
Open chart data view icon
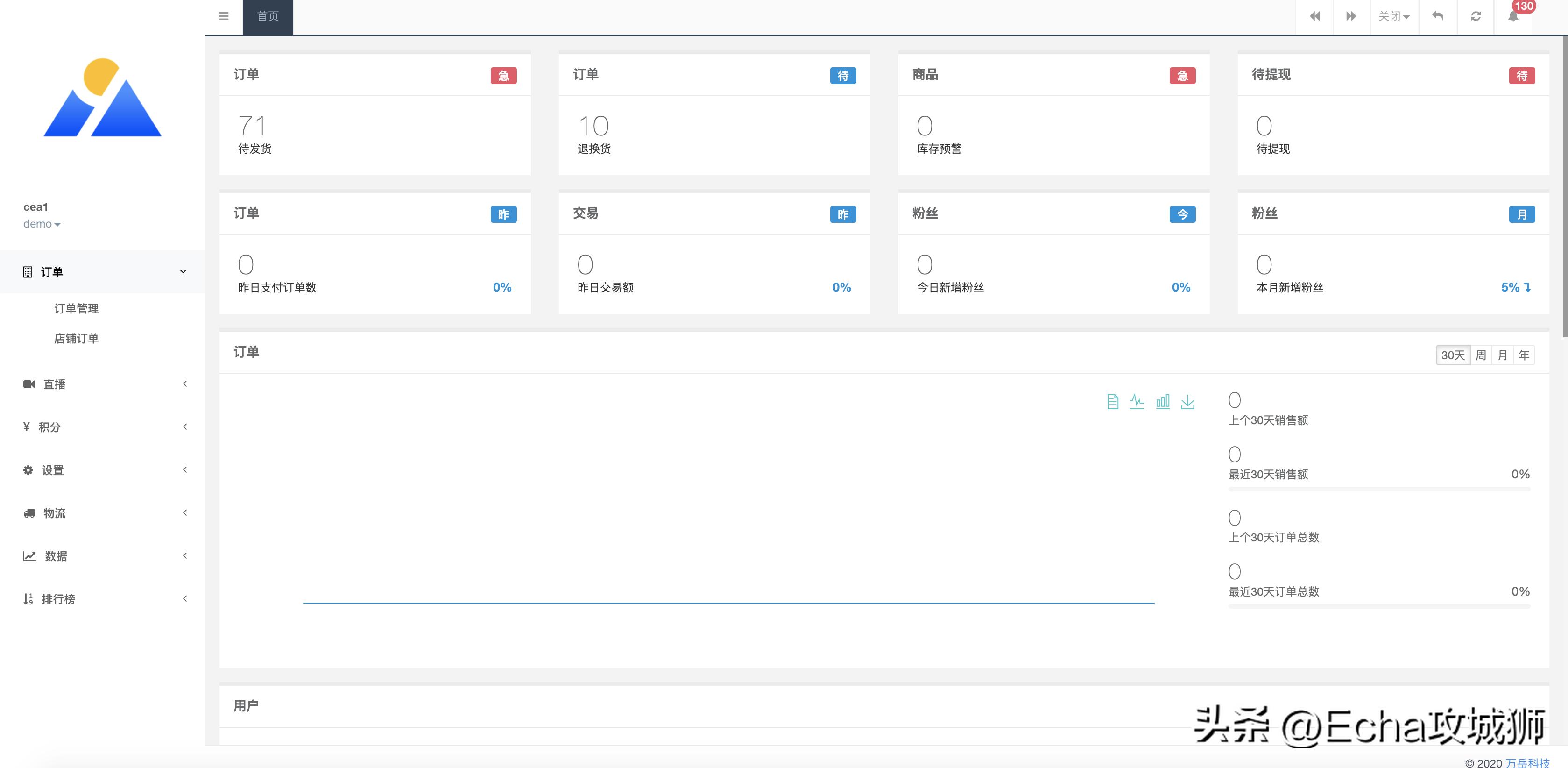pos(1113,401)
